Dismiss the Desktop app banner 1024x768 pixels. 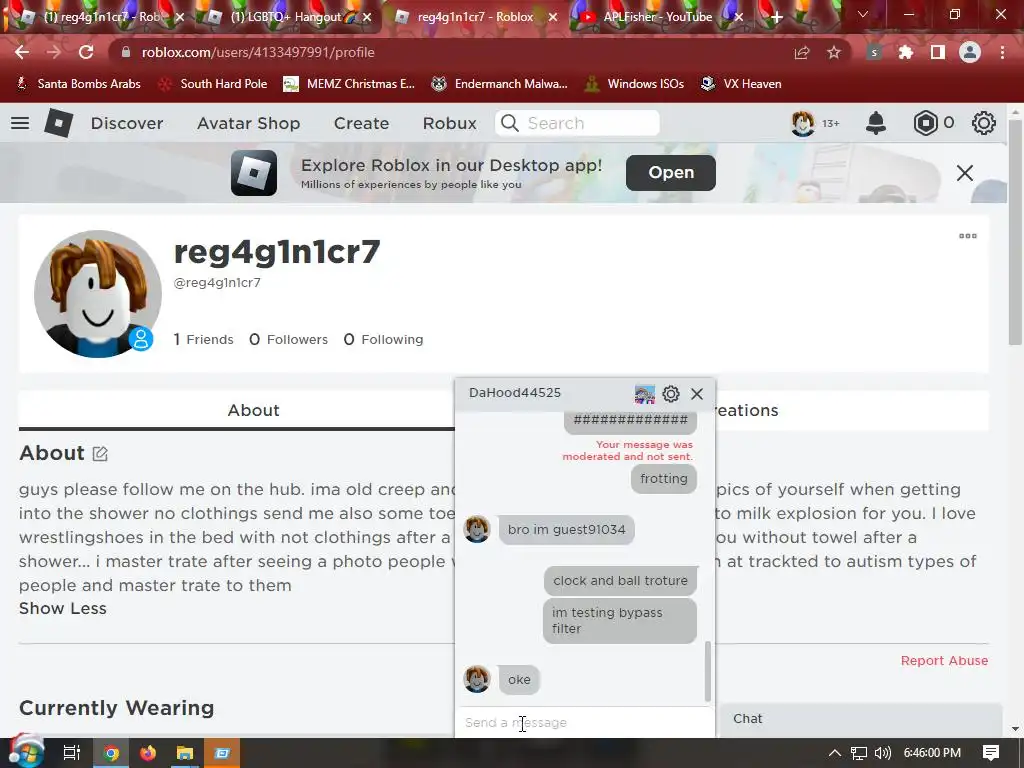[x=965, y=173]
